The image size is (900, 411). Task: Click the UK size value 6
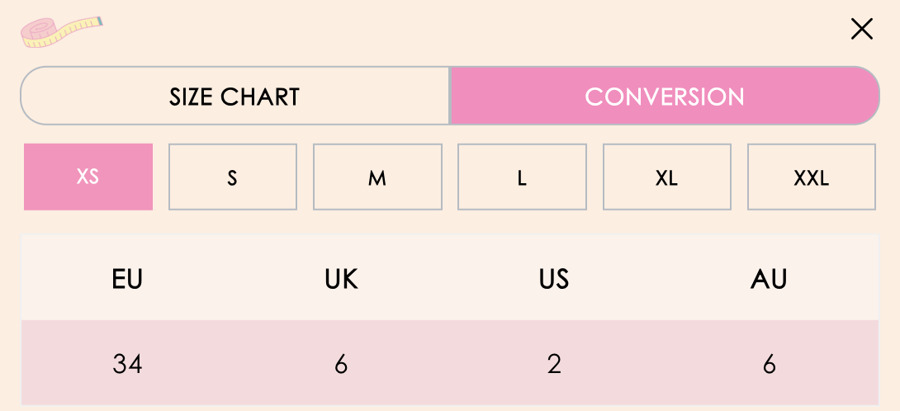point(341,364)
